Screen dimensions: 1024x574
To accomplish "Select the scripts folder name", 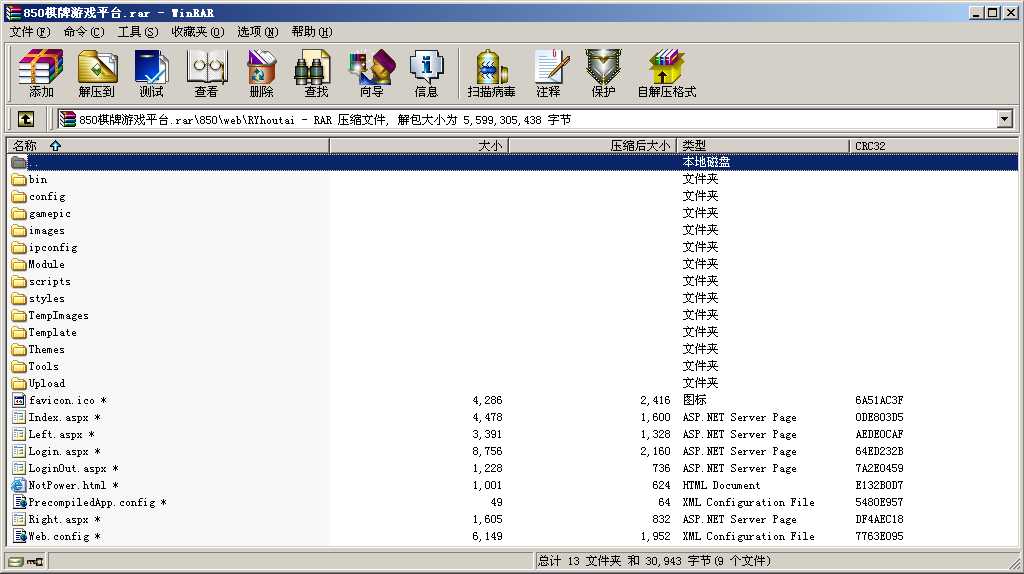I will pos(50,281).
